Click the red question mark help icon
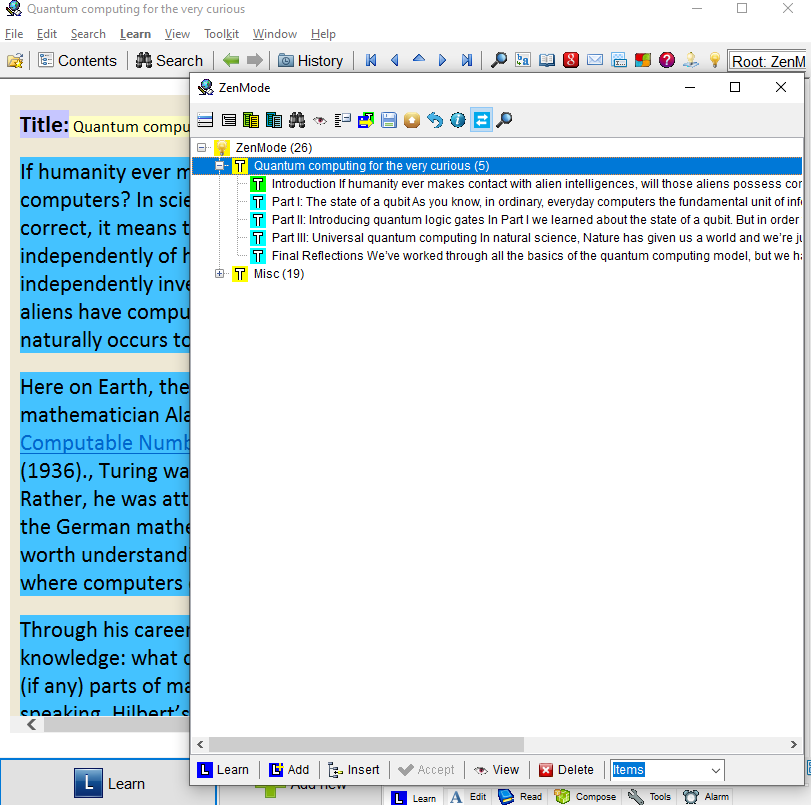Screen dimensions: 811x805 tap(667, 60)
